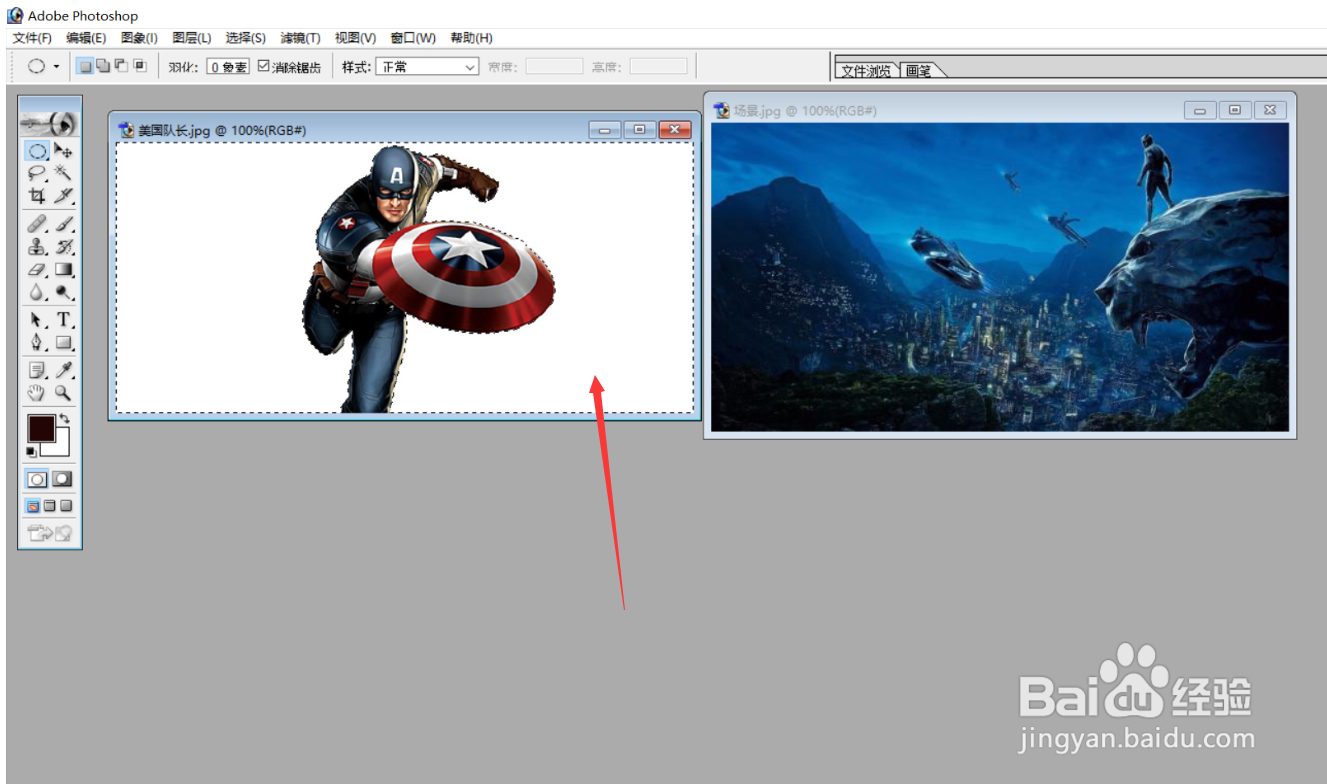Switch to the 文件浏览 tab
The height and width of the screenshot is (784, 1327).
pyautogui.click(x=866, y=71)
